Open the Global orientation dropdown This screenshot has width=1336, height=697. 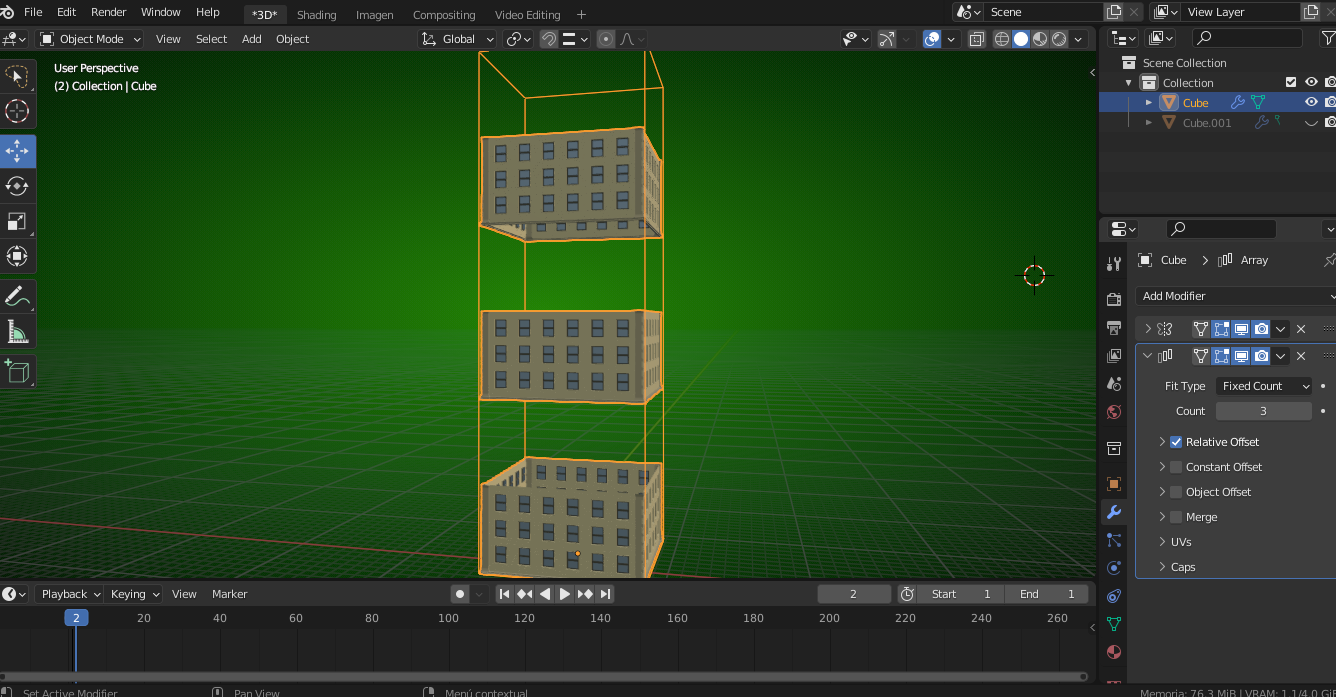click(x=458, y=39)
